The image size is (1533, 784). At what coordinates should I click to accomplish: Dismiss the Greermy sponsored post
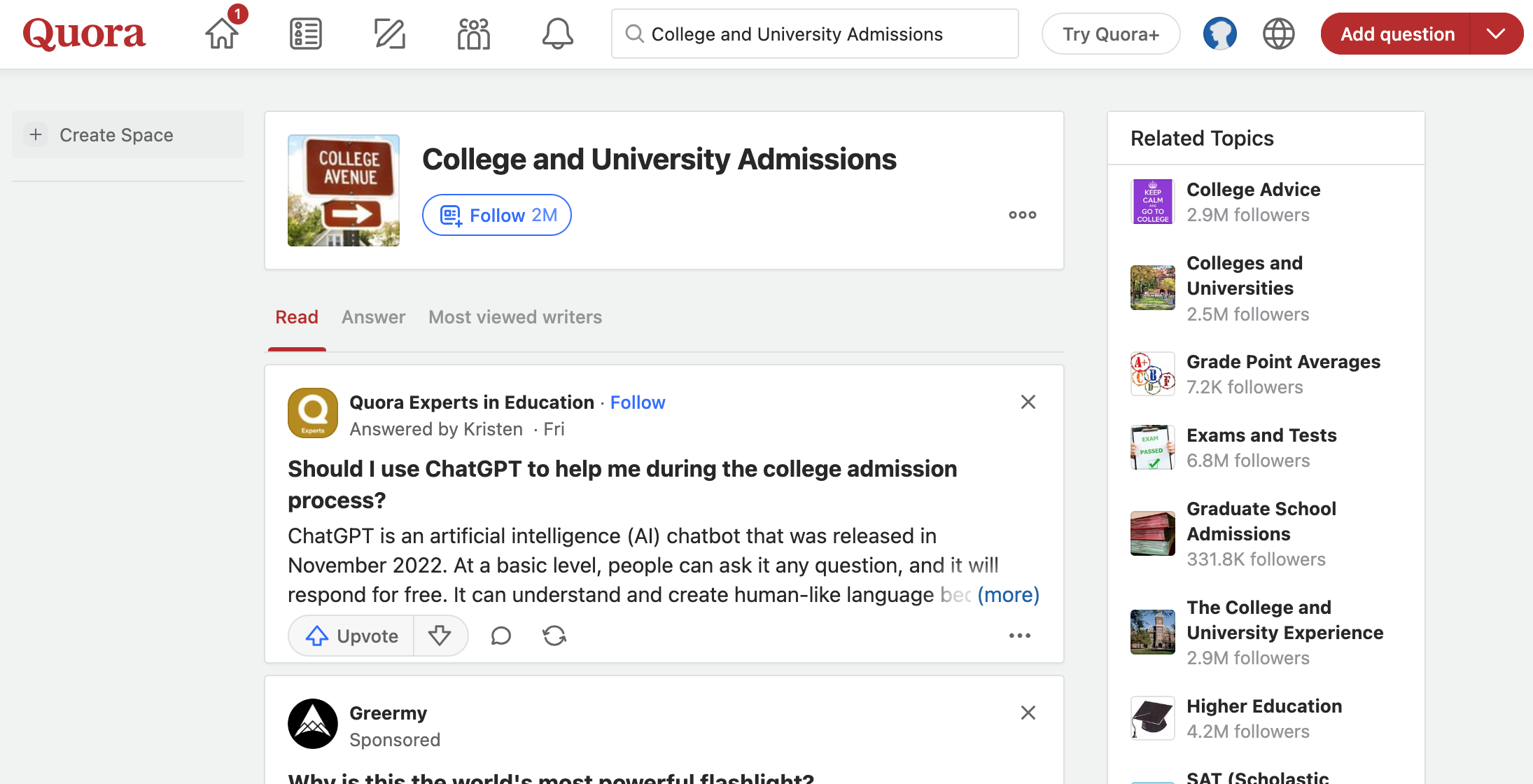point(1028,713)
